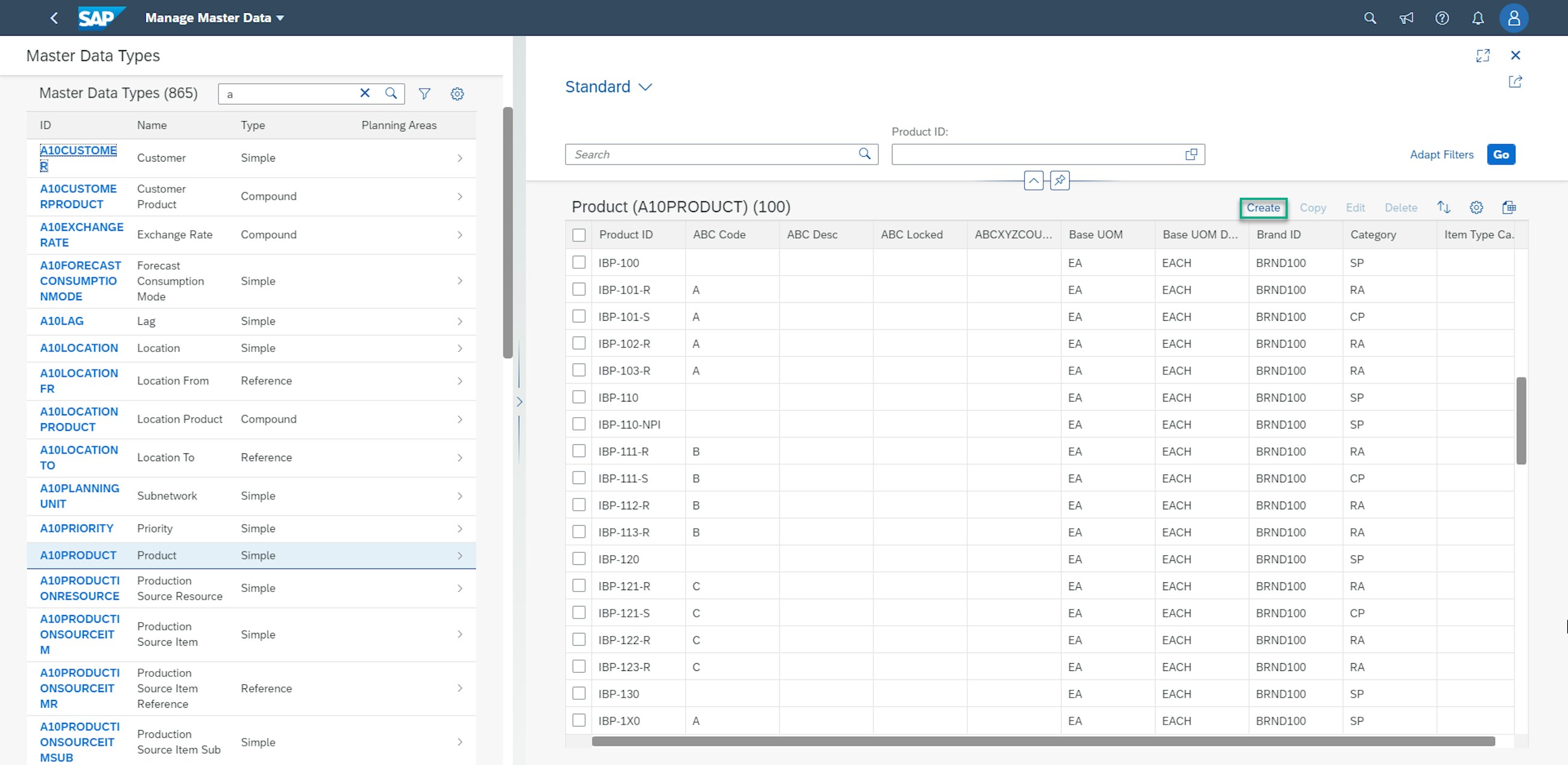Click the filter funnel for master data types

(424, 93)
